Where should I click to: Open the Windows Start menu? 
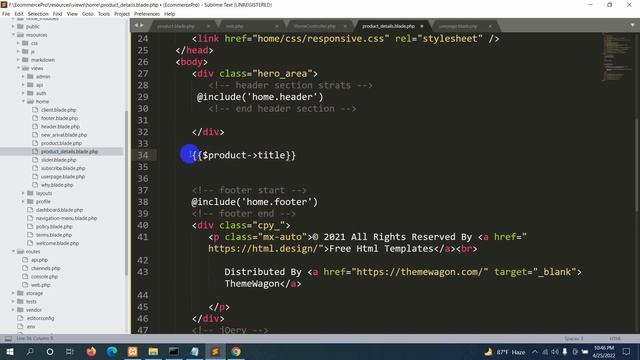[9, 351]
